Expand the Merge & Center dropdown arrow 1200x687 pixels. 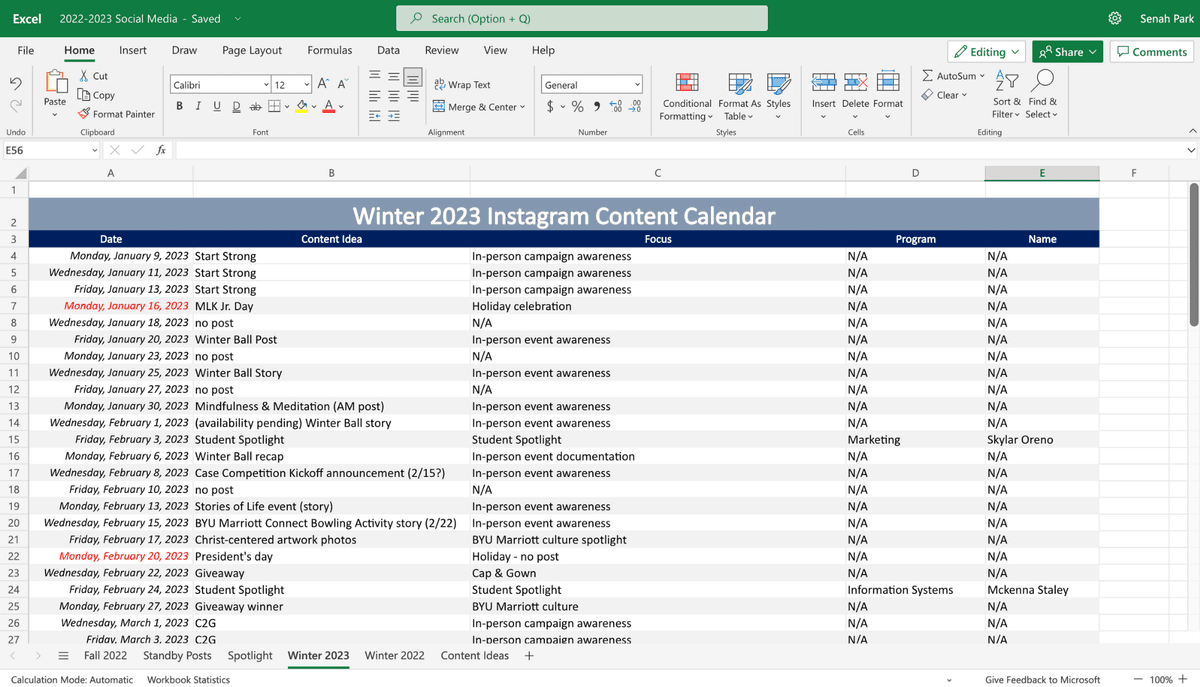pyautogui.click(x=522, y=107)
